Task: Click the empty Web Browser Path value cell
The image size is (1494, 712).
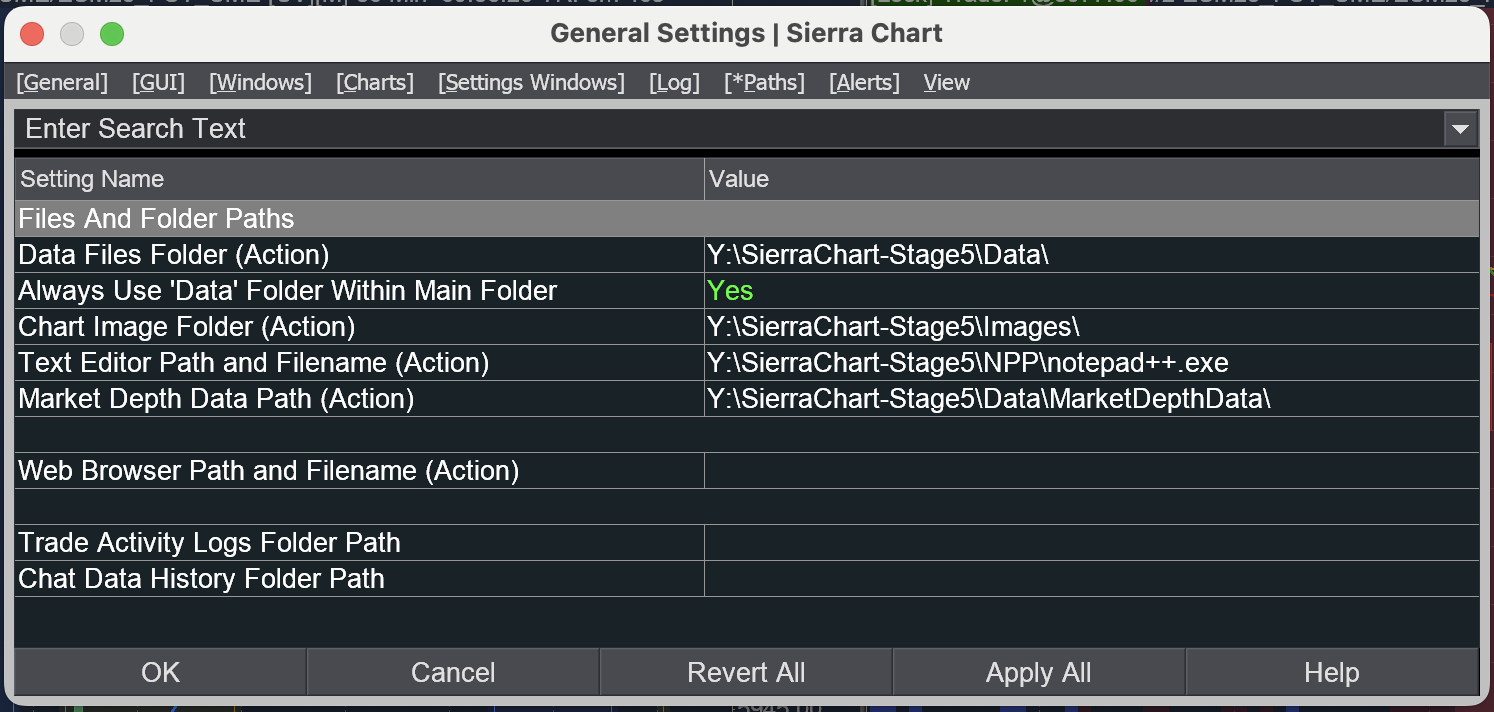Action: 1092,471
